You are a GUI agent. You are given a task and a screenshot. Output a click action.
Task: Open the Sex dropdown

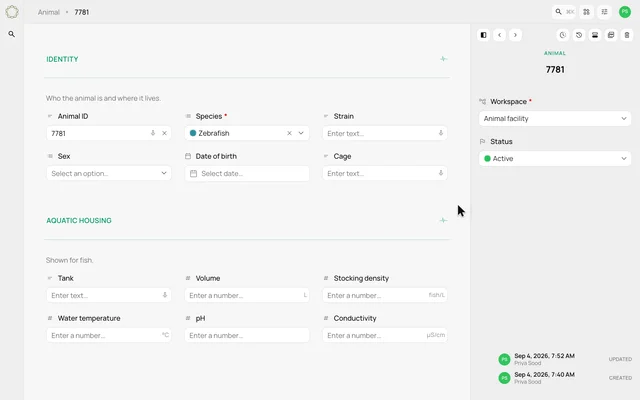pyautogui.click(x=109, y=173)
